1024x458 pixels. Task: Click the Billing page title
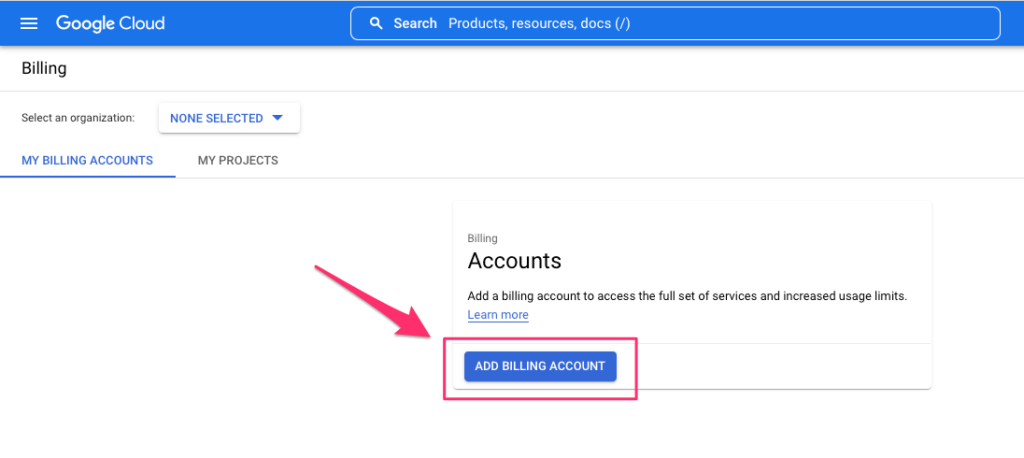coord(44,68)
